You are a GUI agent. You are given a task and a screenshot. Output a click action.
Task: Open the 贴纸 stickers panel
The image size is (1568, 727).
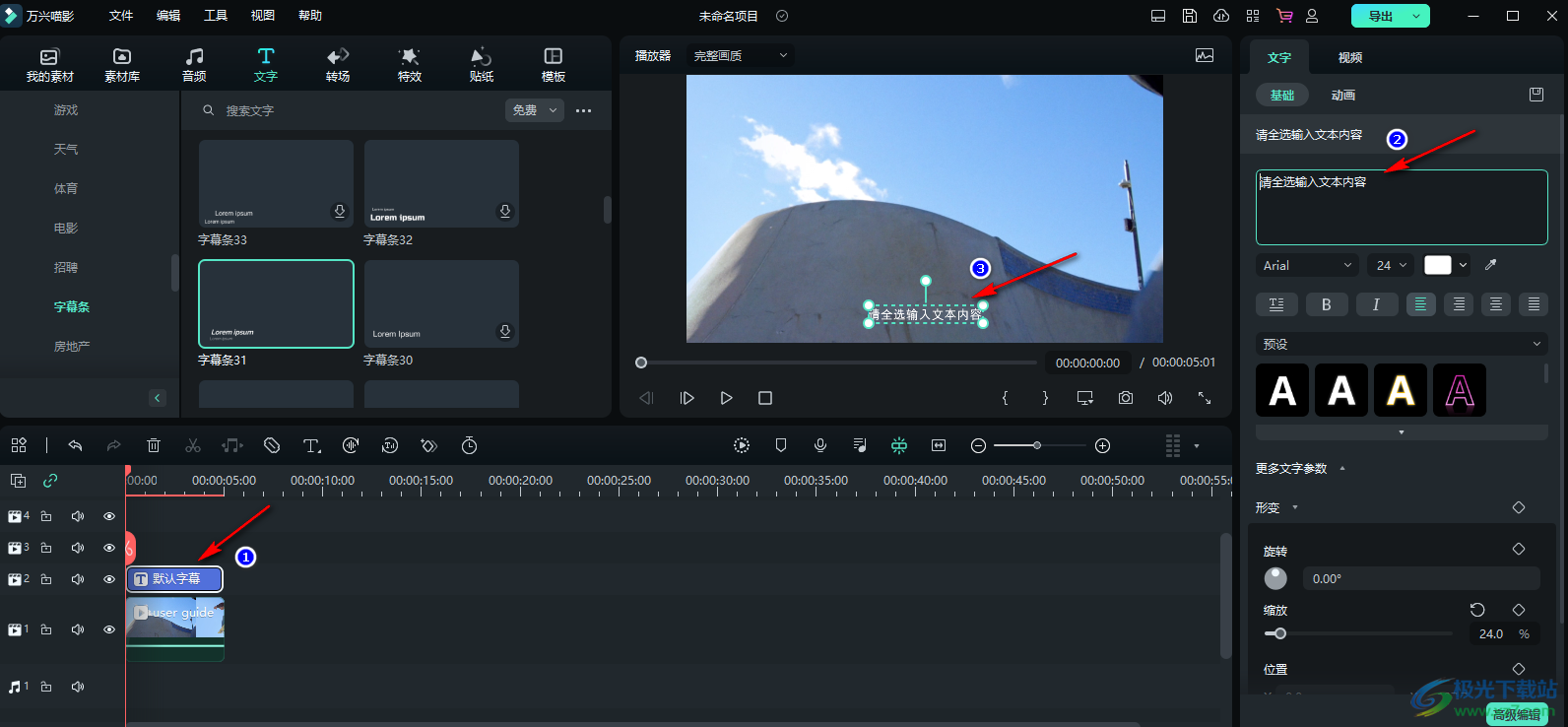click(482, 65)
